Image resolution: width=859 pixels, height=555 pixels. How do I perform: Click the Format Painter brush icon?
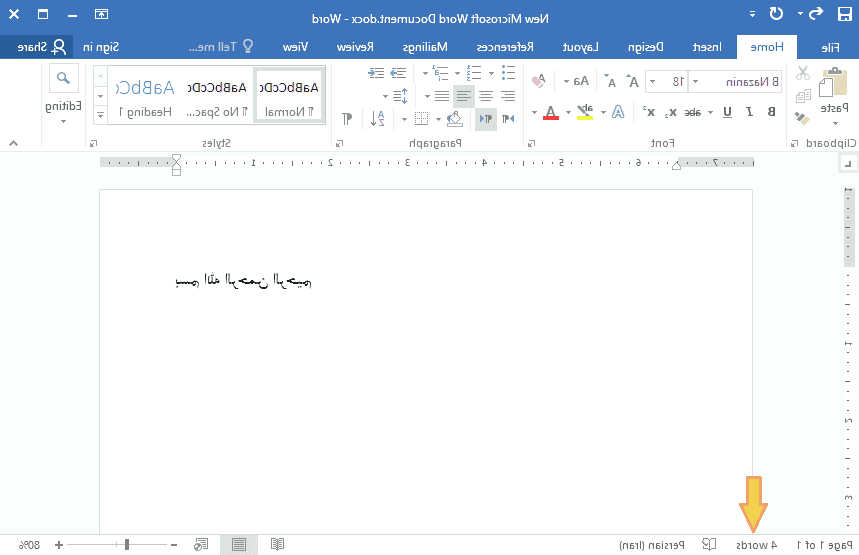tap(802, 116)
